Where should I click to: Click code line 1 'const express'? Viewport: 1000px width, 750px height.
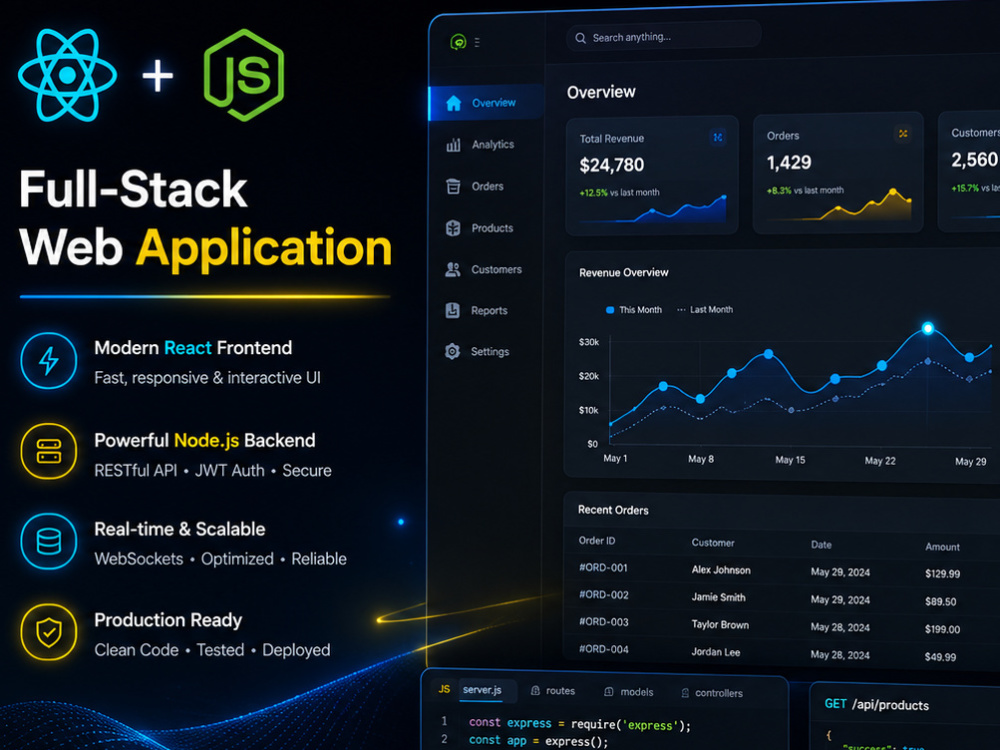[x=580, y=724]
